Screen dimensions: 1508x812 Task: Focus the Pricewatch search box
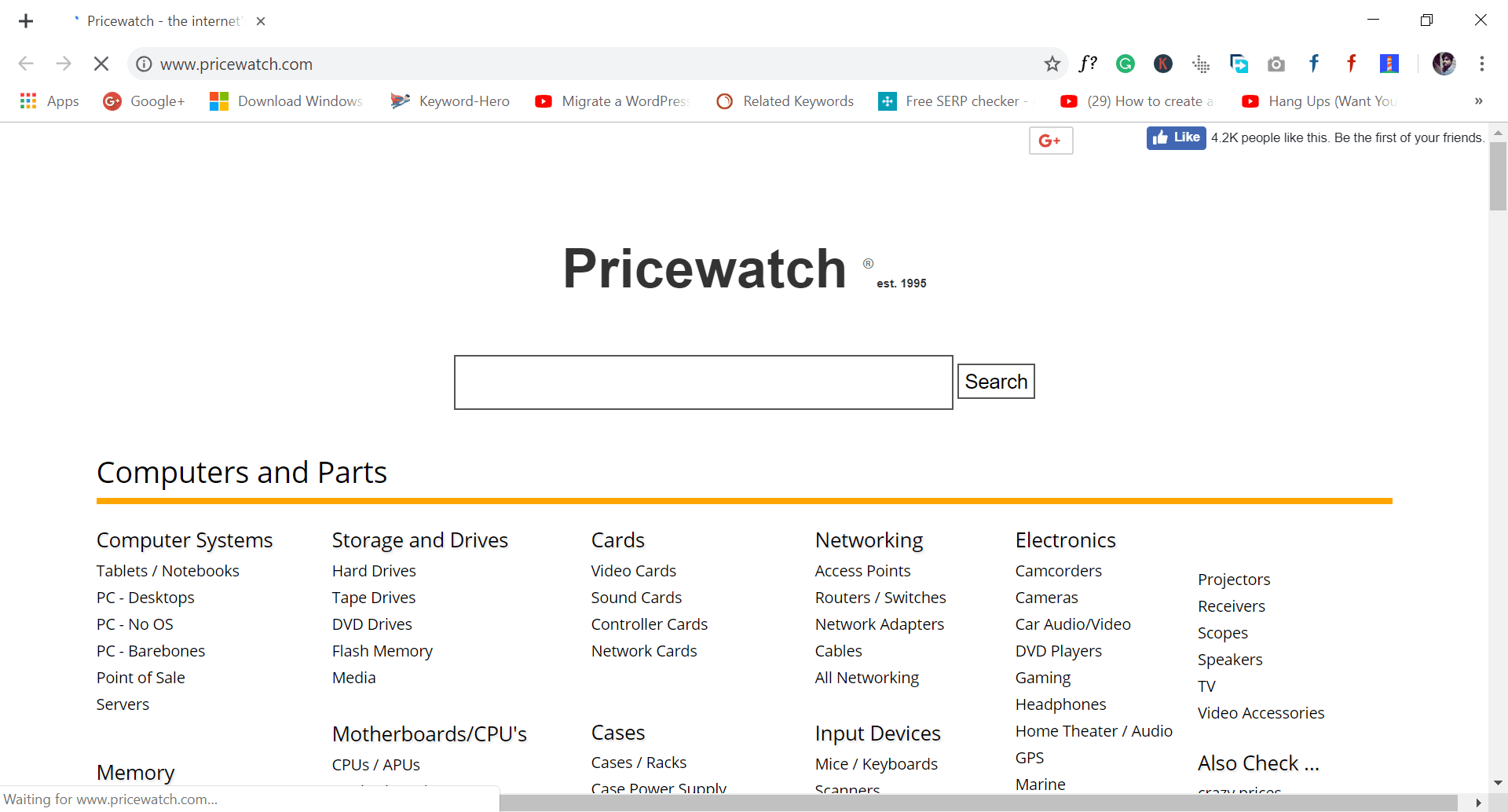pos(704,382)
